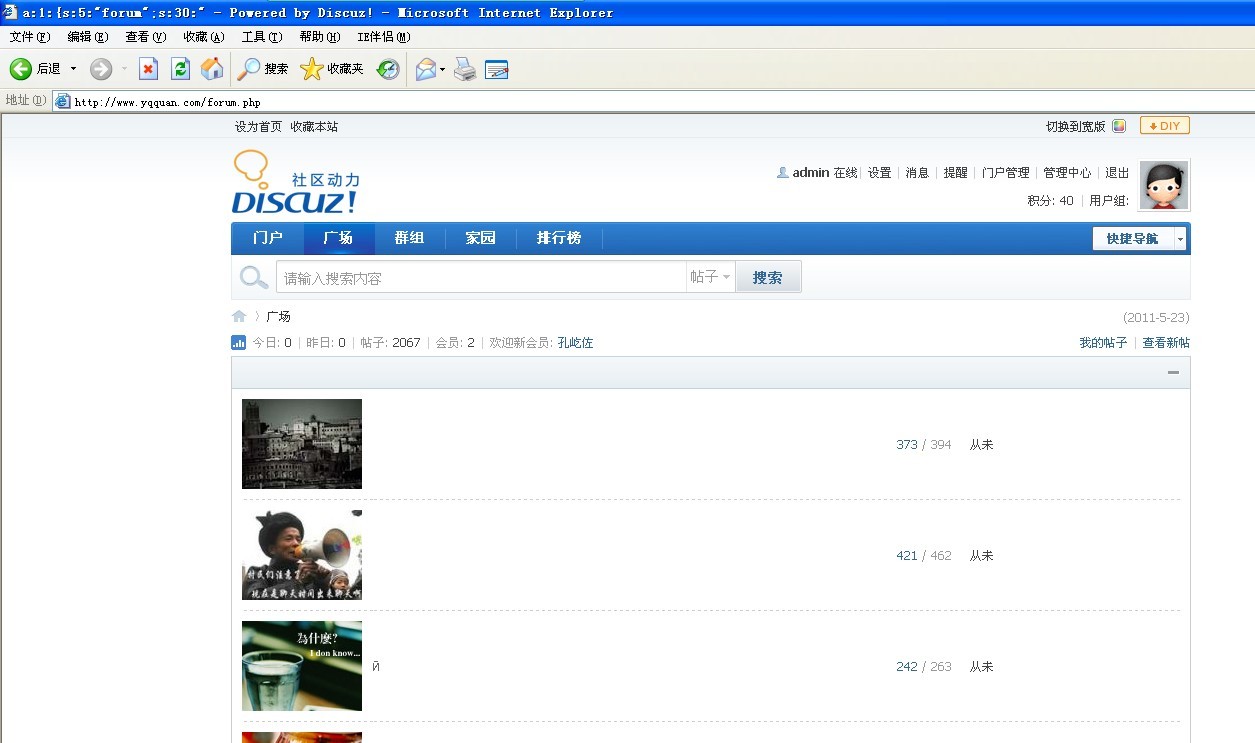Switch to the 广场 nav tab
Image resolution: width=1255 pixels, height=743 pixels.
click(339, 238)
